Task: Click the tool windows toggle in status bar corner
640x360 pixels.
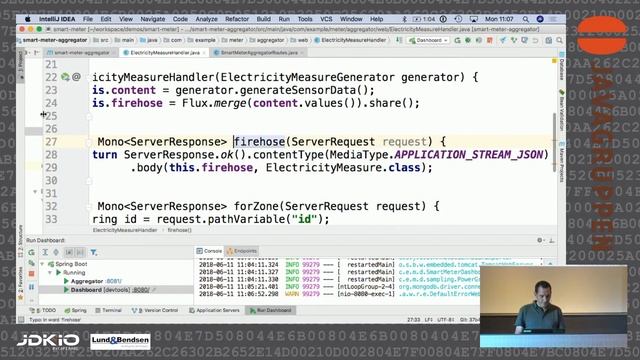Action: (x=21, y=320)
